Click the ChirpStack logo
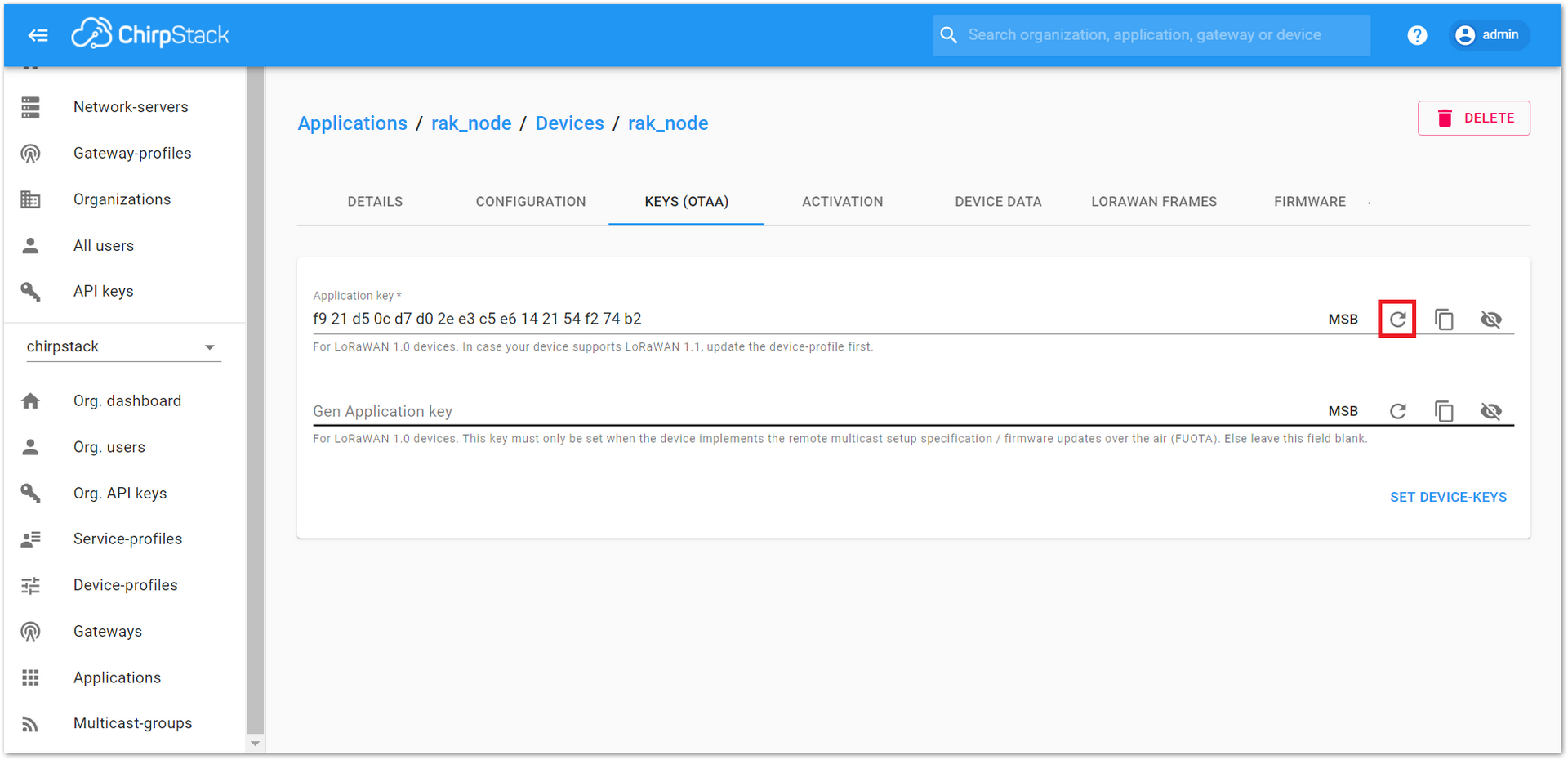 pyautogui.click(x=150, y=34)
